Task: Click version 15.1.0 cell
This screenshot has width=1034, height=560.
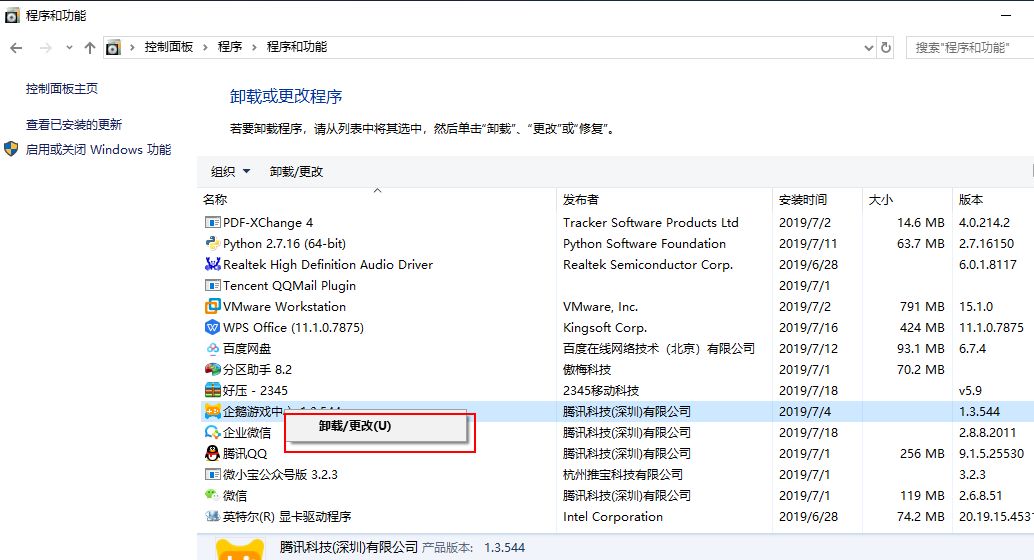Action: pos(975,307)
